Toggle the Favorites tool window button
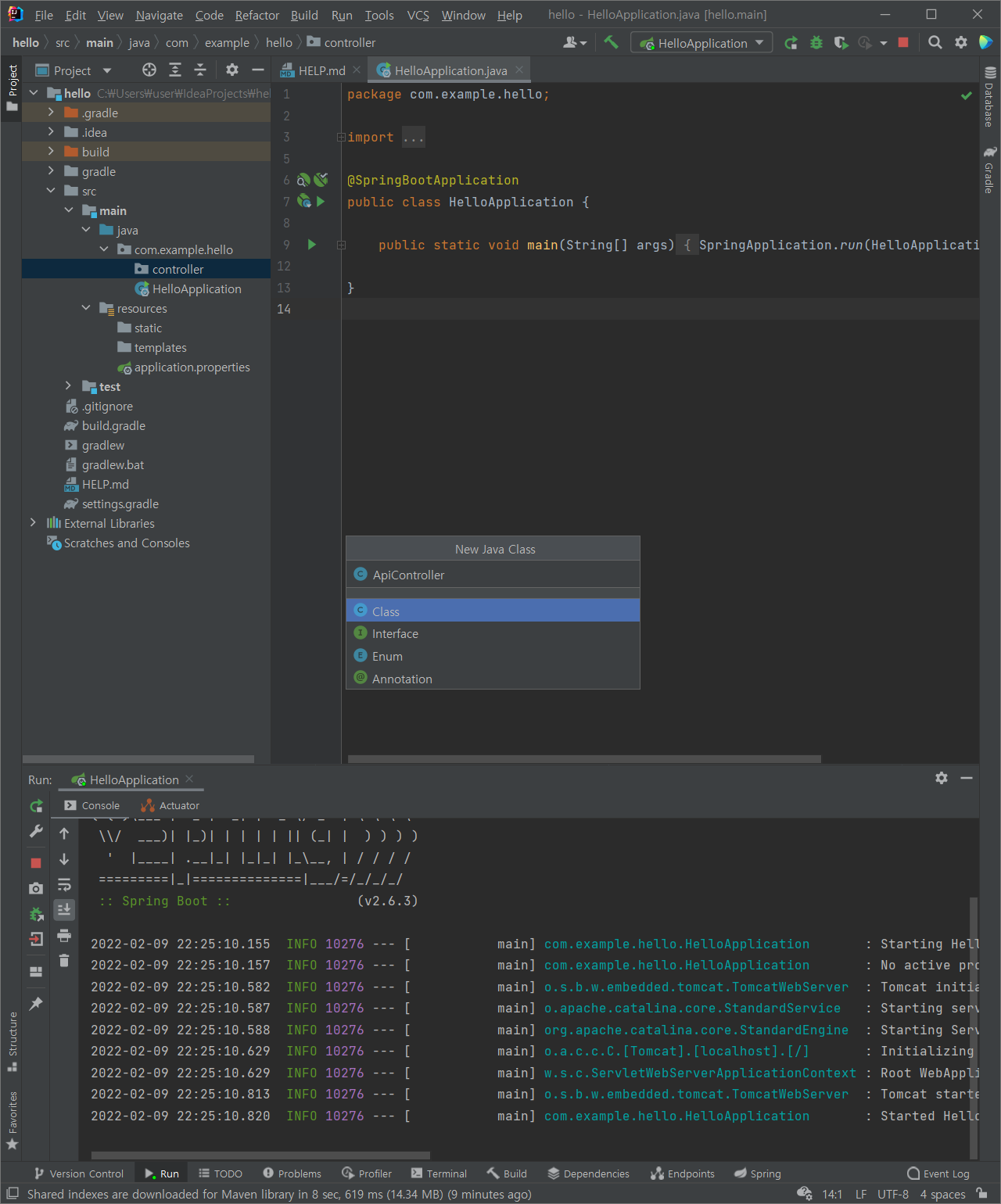The height and width of the screenshot is (1204, 1001). click(12, 1120)
